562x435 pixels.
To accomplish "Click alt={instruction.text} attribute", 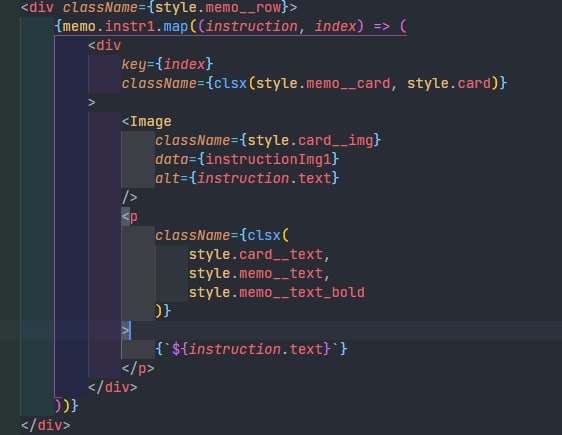I will (247, 178).
